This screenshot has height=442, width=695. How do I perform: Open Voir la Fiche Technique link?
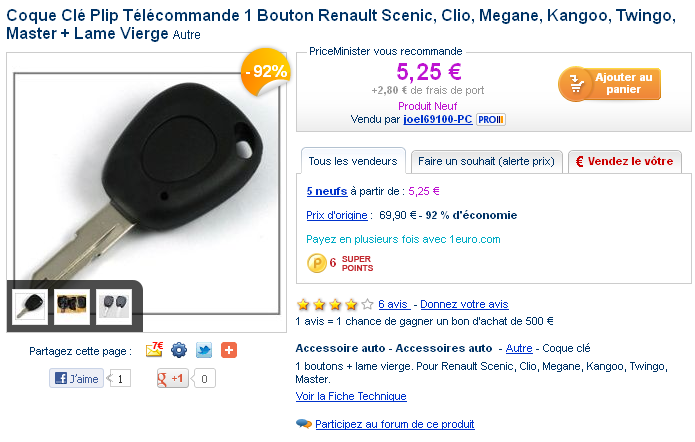[351, 396]
